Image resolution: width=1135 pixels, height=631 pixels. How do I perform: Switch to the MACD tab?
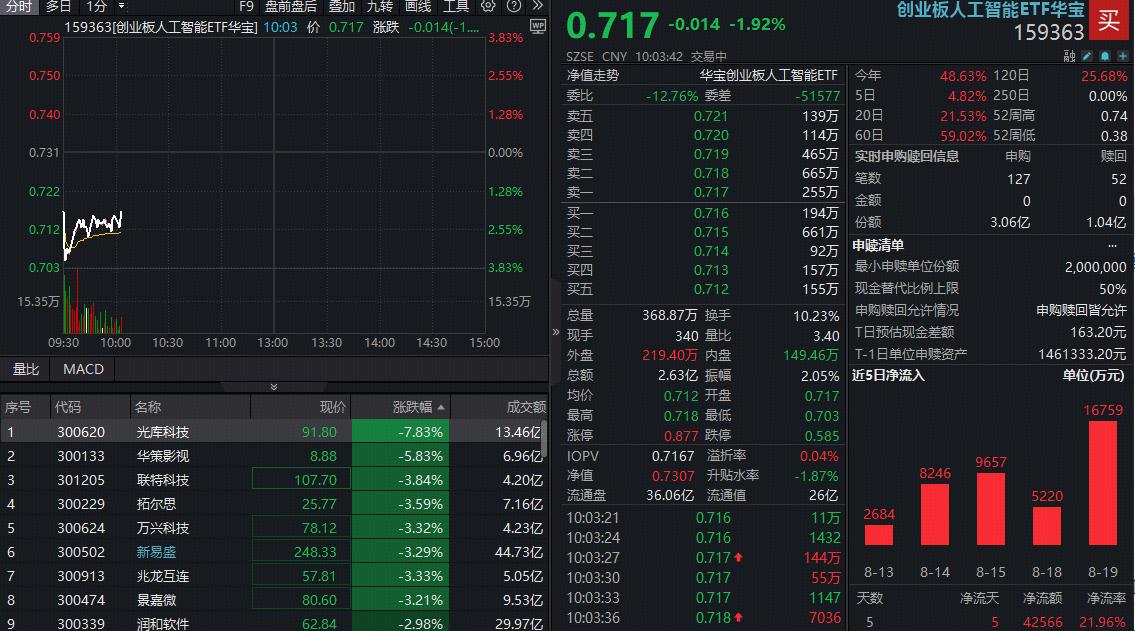tap(82, 369)
